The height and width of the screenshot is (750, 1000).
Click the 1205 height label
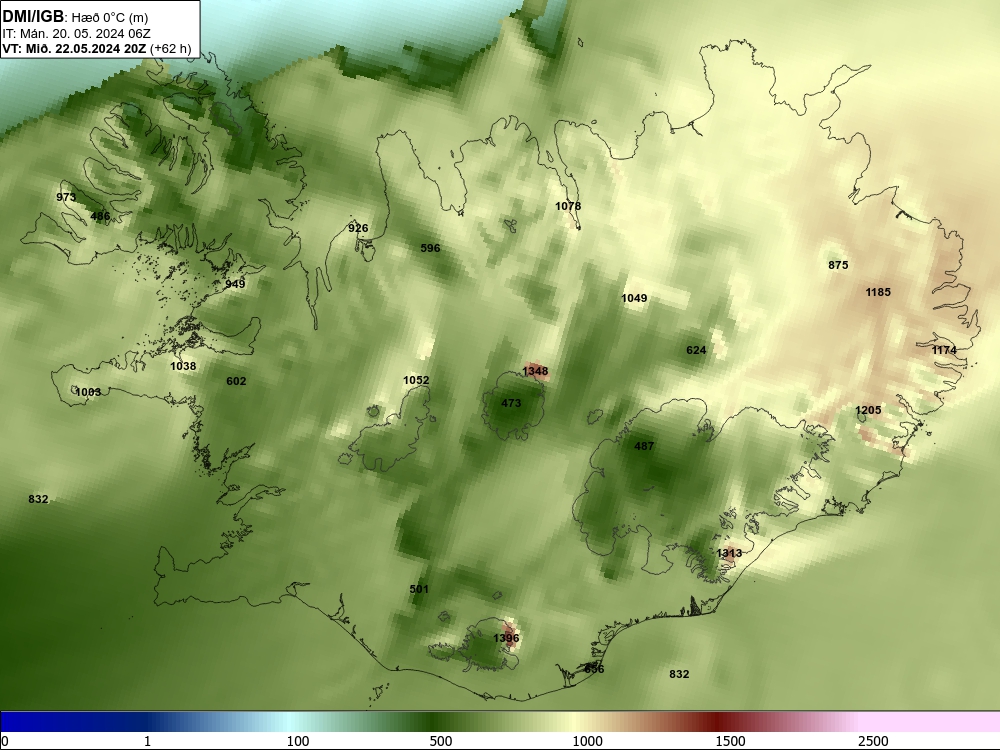pyautogui.click(x=869, y=410)
